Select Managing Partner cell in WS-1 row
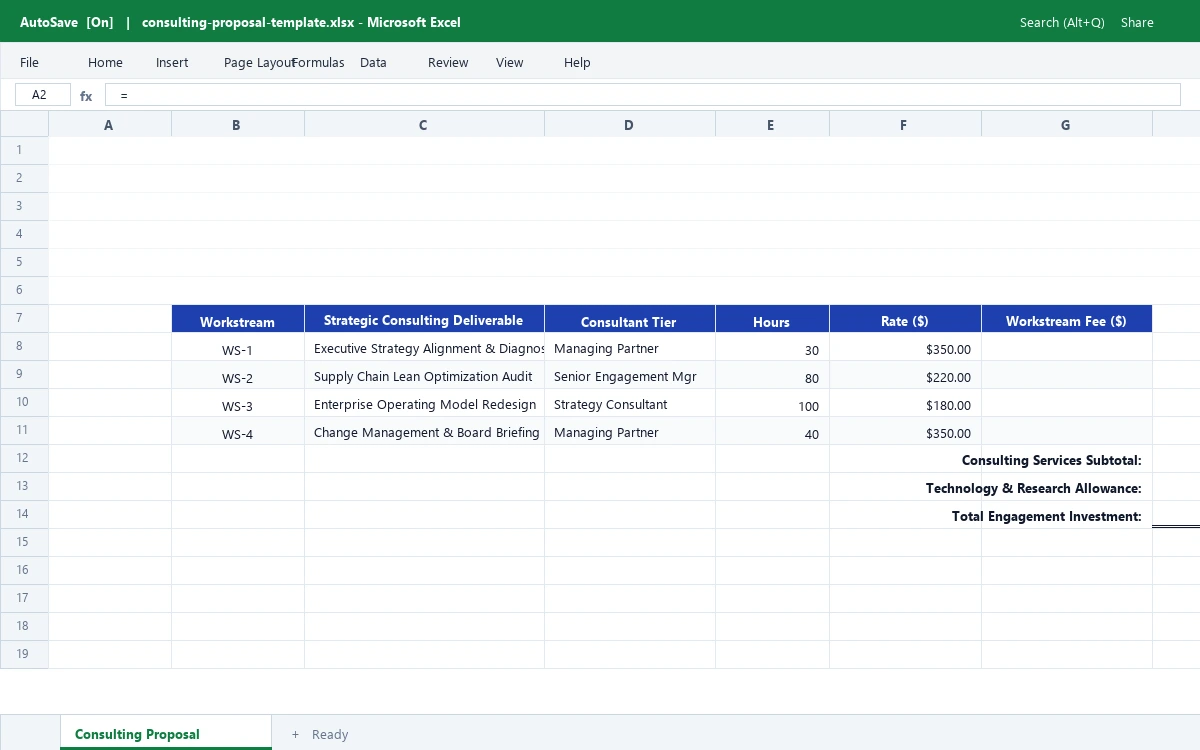The image size is (1200, 750). point(630,347)
